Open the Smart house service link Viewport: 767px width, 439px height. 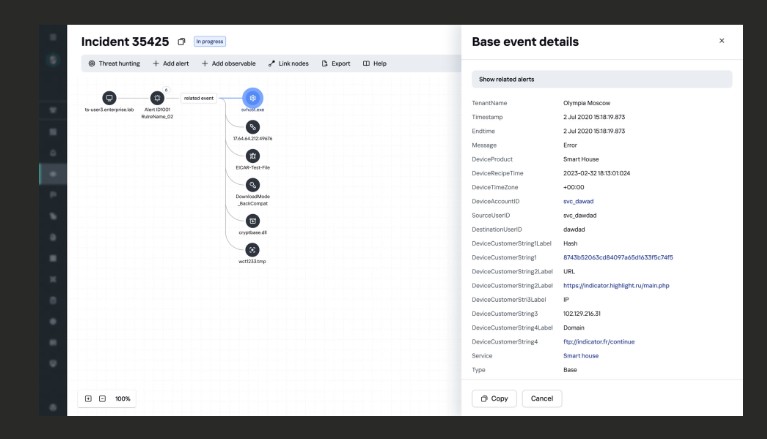(x=581, y=355)
